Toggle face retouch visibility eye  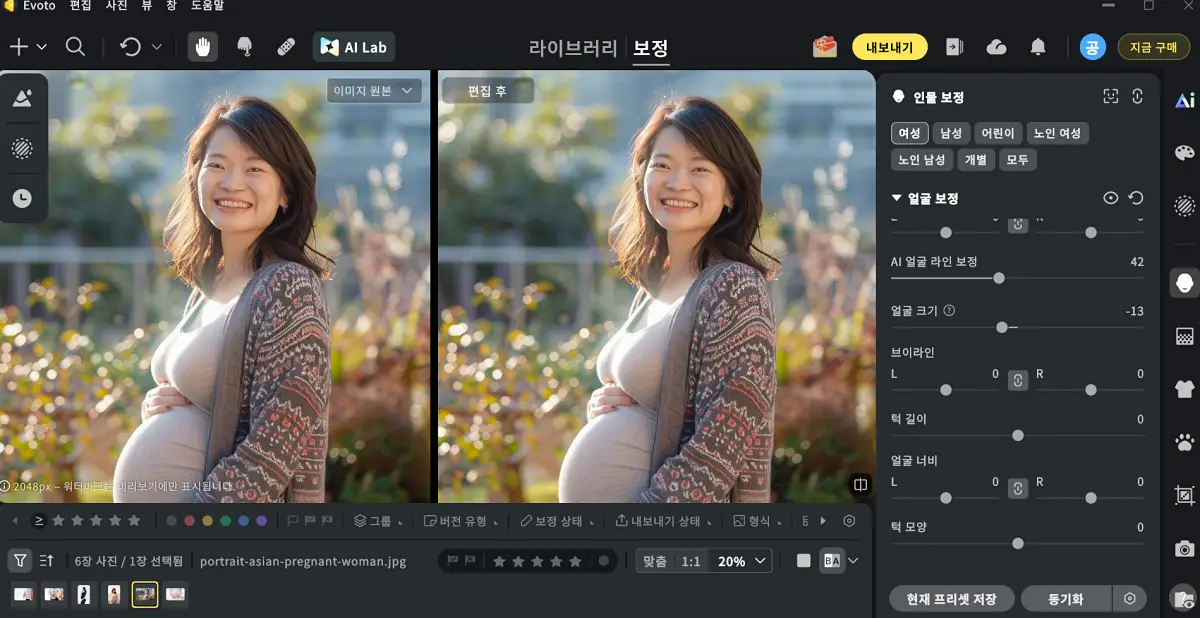pyautogui.click(x=1110, y=198)
